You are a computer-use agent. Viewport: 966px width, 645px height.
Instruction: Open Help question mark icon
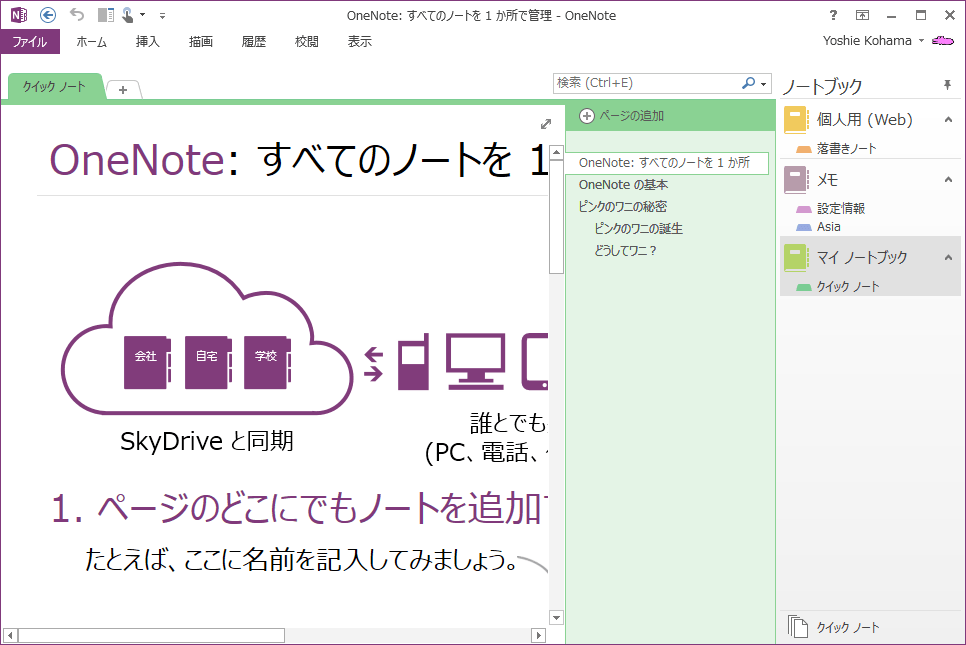(833, 15)
